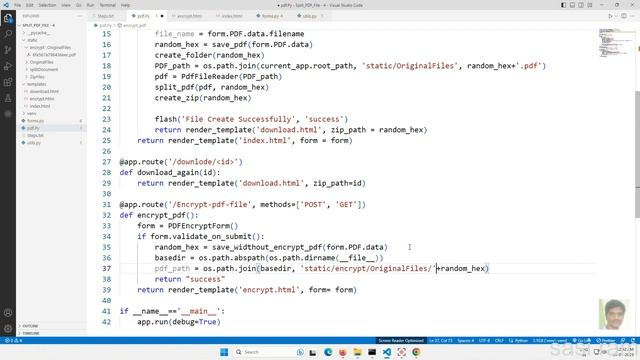Click the Go Live status bar item
Screen dimensions: 640x360
[x=582, y=340]
